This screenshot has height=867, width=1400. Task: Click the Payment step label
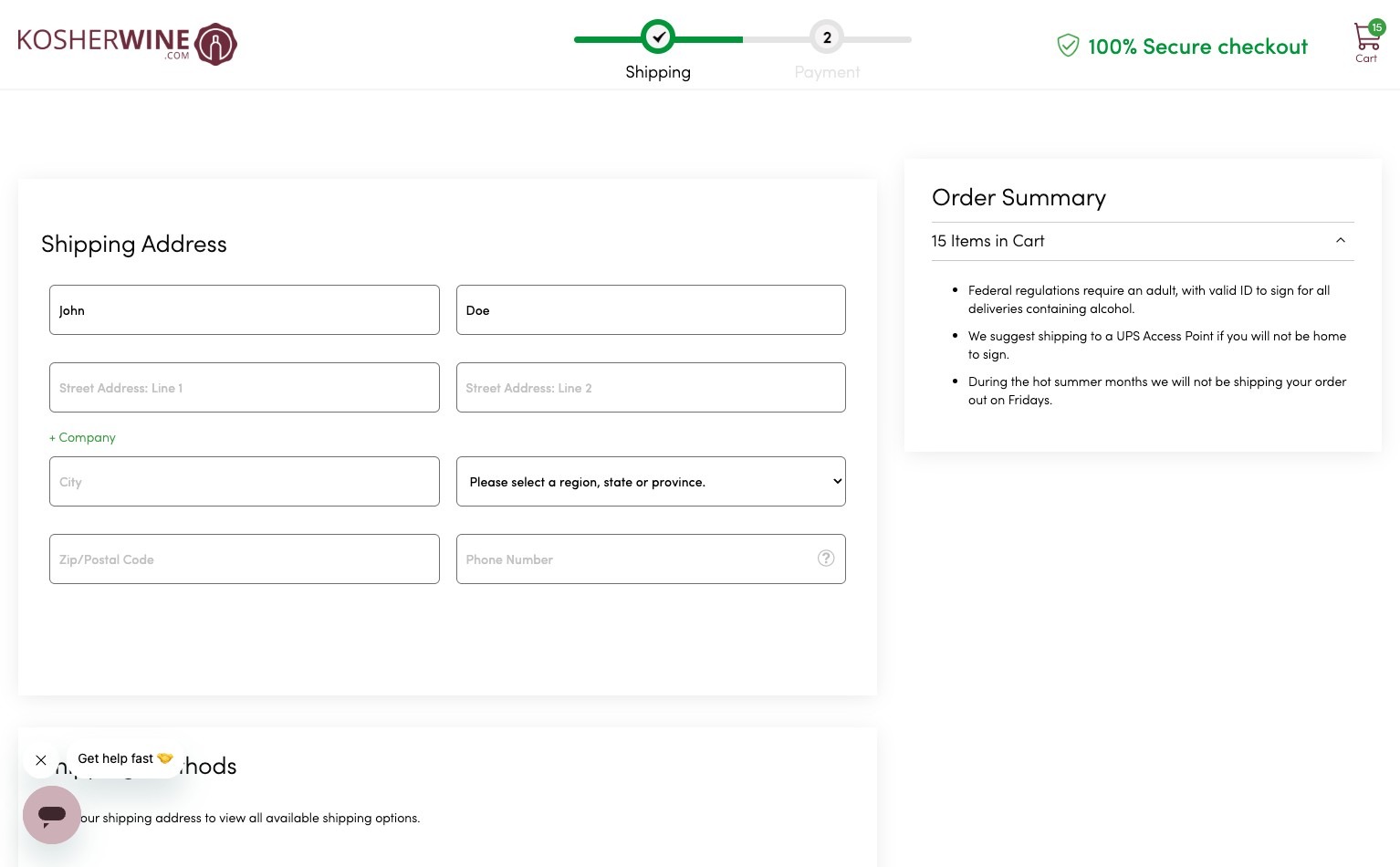(827, 72)
